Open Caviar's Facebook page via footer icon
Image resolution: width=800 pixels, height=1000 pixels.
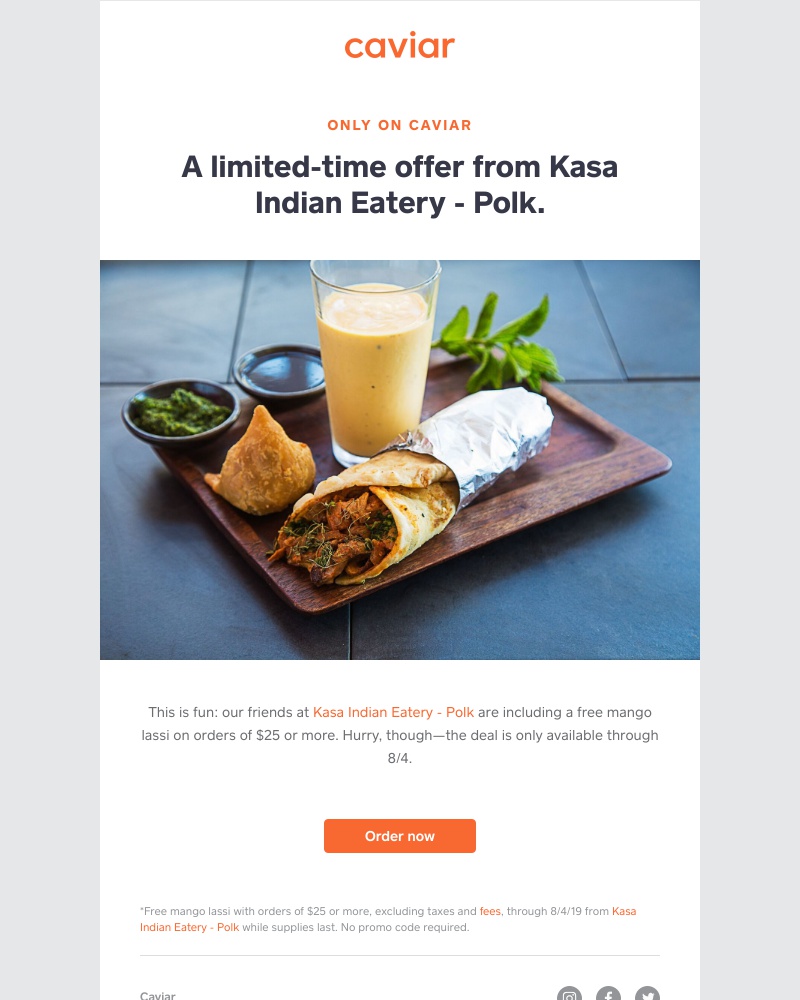(x=607, y=995)
